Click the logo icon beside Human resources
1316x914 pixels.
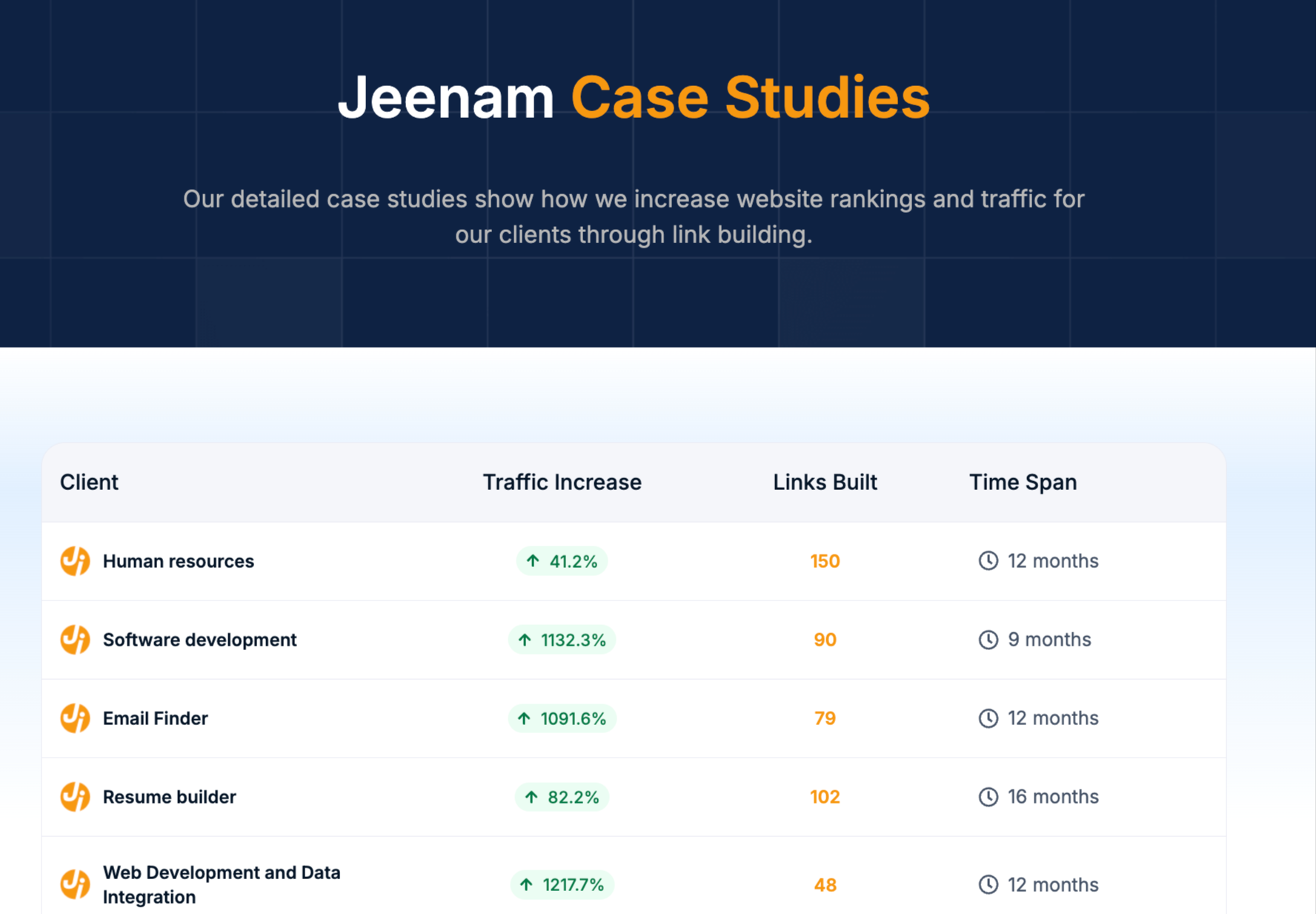point(75,561)
